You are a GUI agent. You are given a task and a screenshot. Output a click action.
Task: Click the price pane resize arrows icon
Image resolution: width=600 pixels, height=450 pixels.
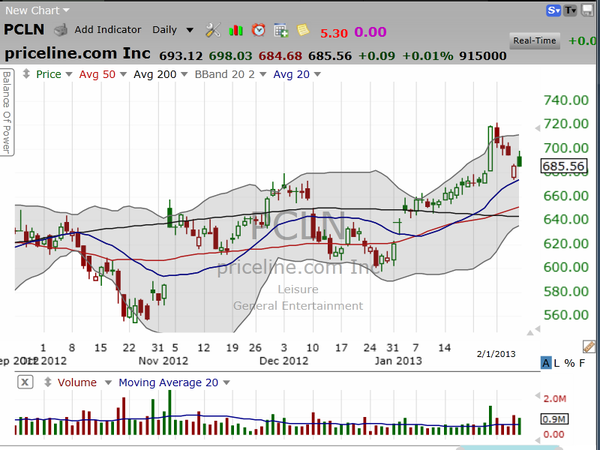[26, 73]
